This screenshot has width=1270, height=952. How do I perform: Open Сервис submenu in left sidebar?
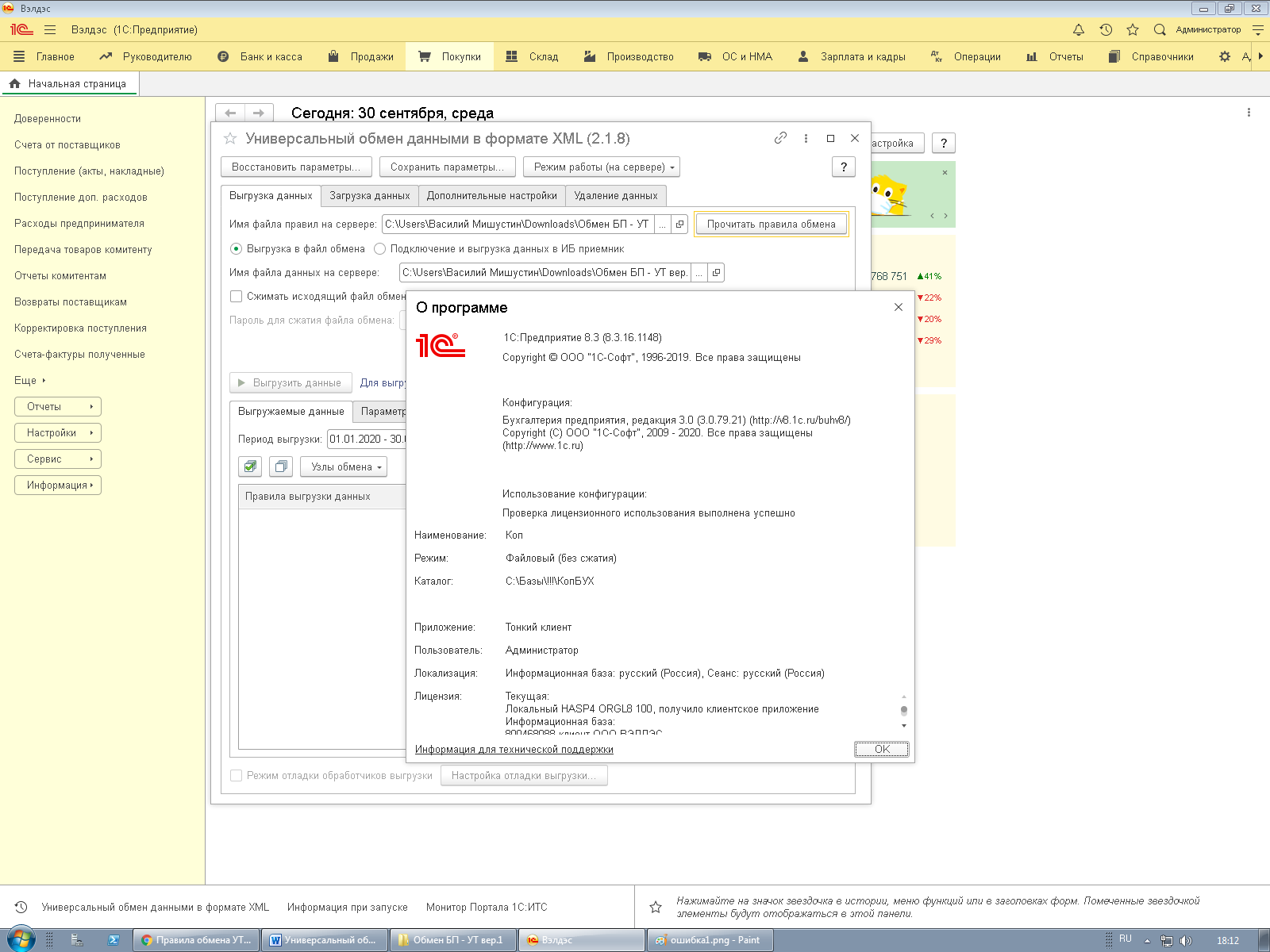coord(58,459)
